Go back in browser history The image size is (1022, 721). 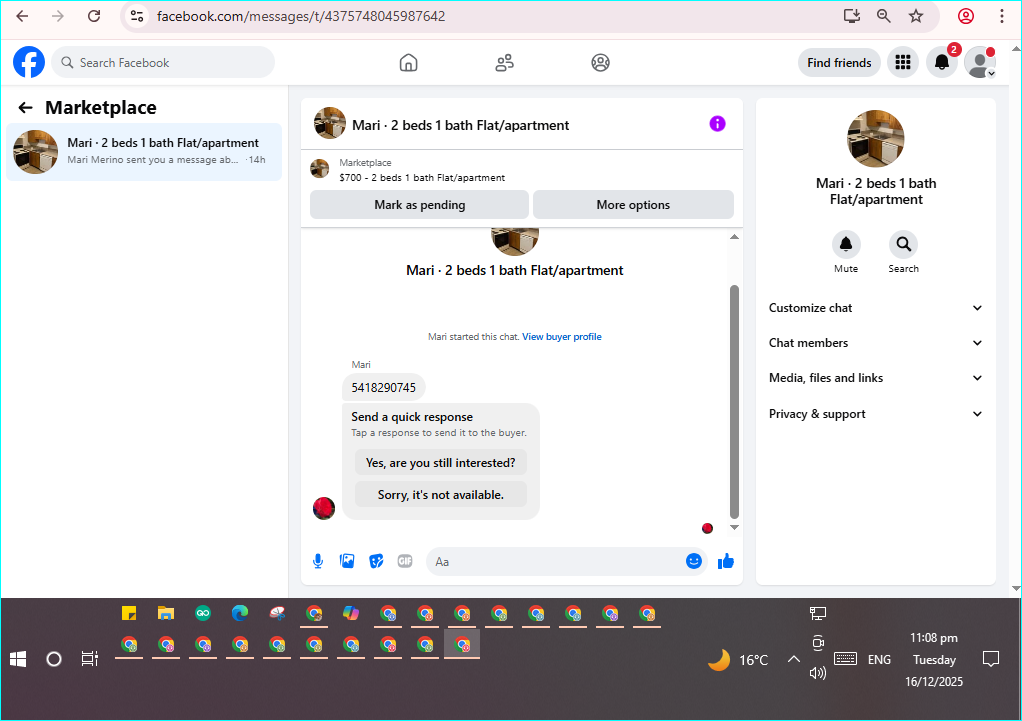[x=23, y=16]
